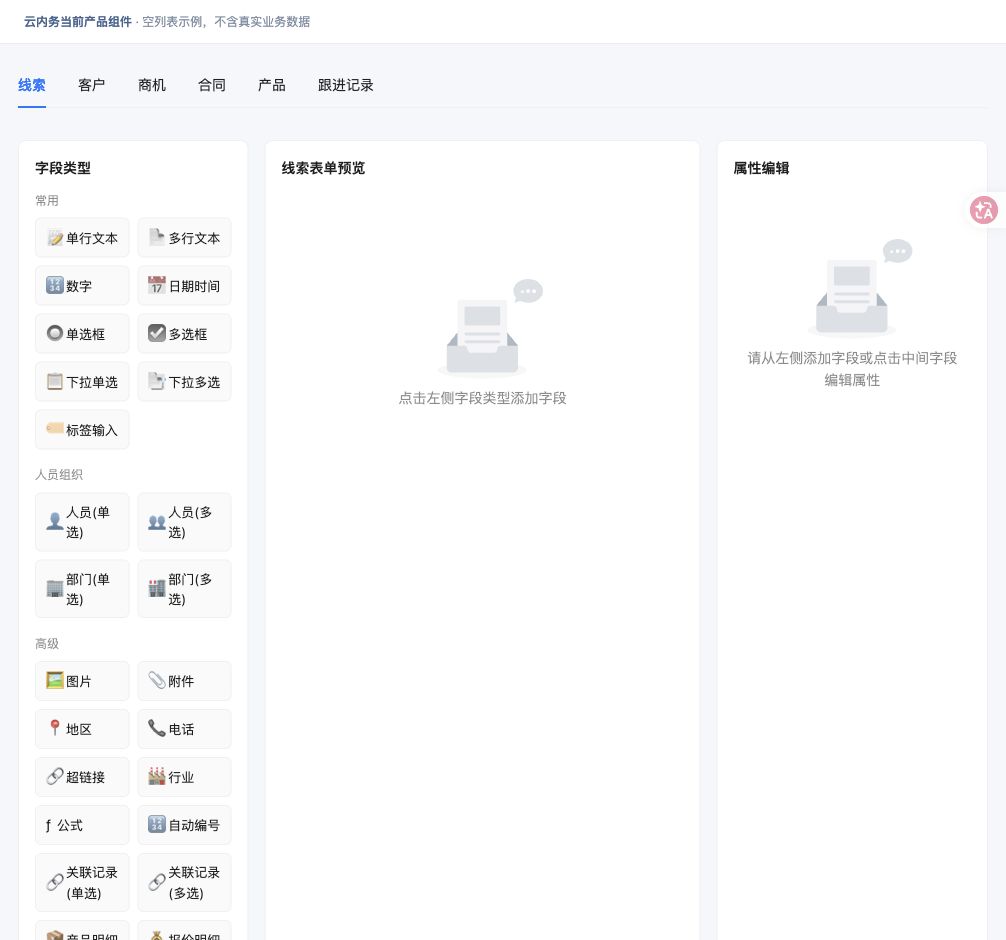Select the 产品 tab
Screen dimensions: 1006x940
coord(271,85)
